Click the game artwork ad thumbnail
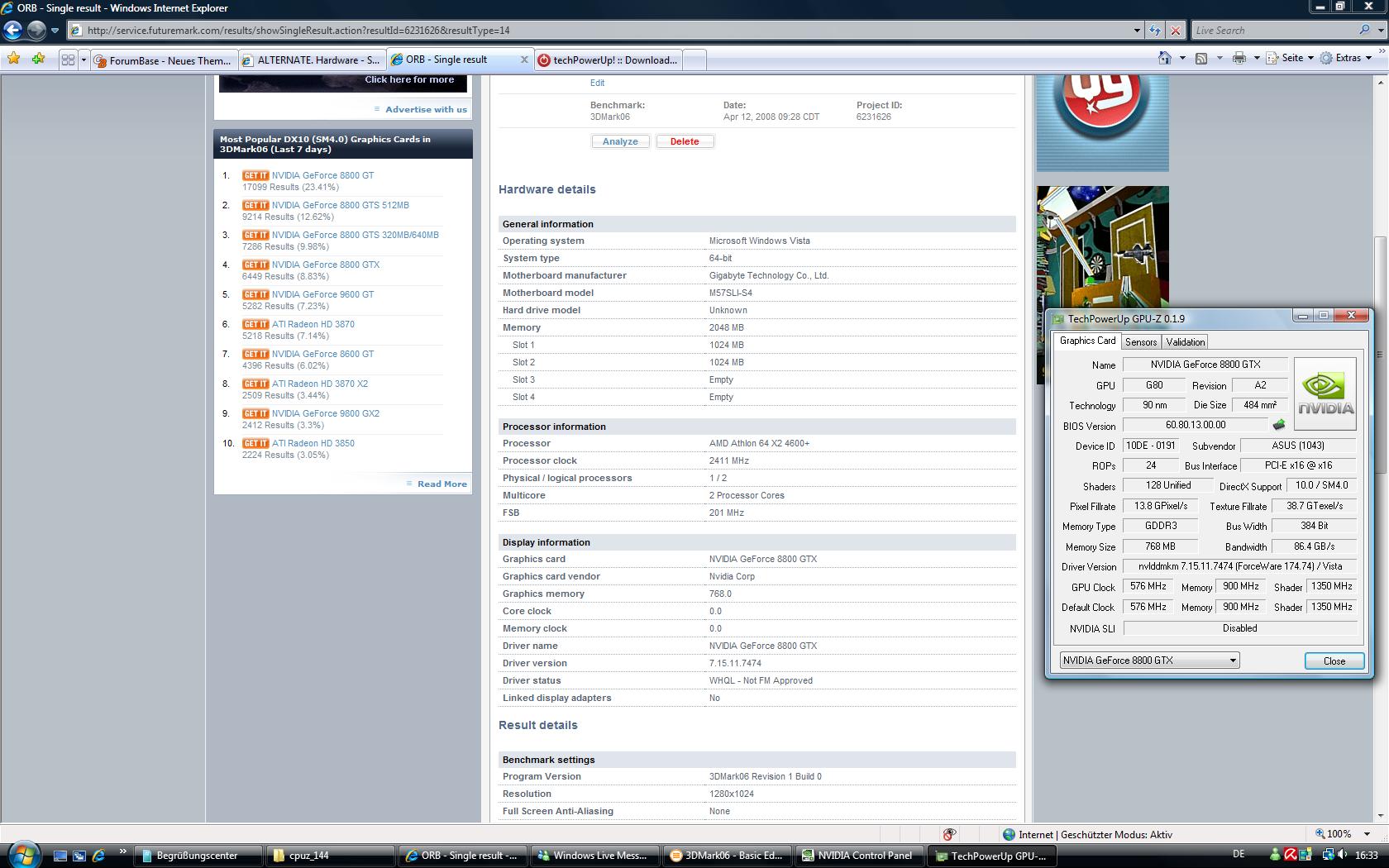 [1102, 248]
